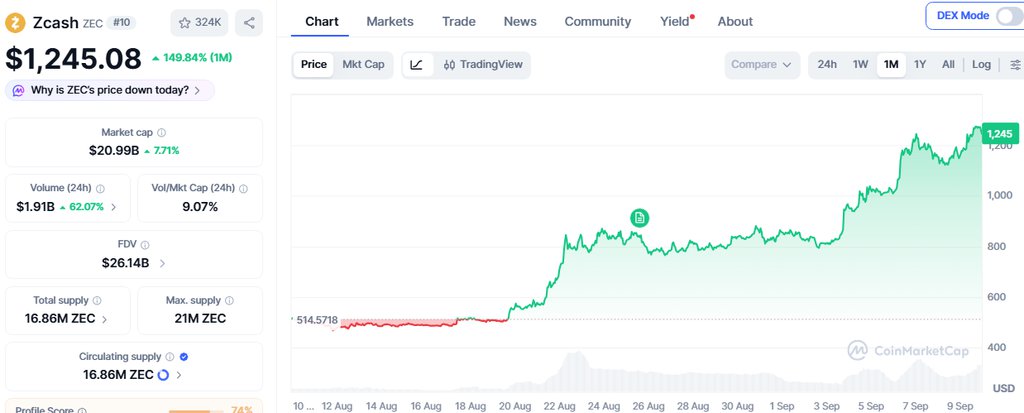Click the FDV info icon

click(x=144, y=245)
